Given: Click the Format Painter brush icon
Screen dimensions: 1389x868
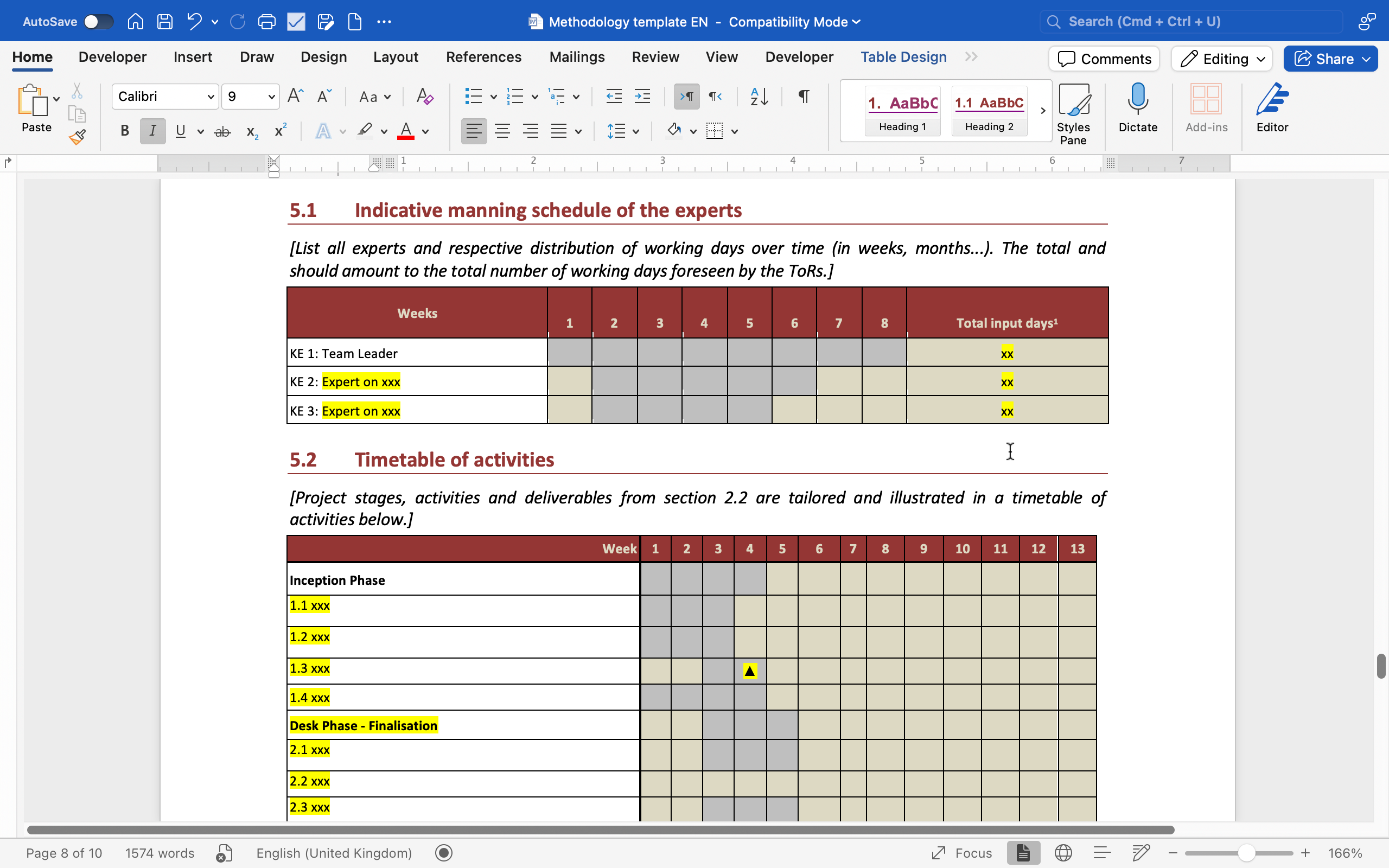Looking at the screenshot, I should click(78, 137).
